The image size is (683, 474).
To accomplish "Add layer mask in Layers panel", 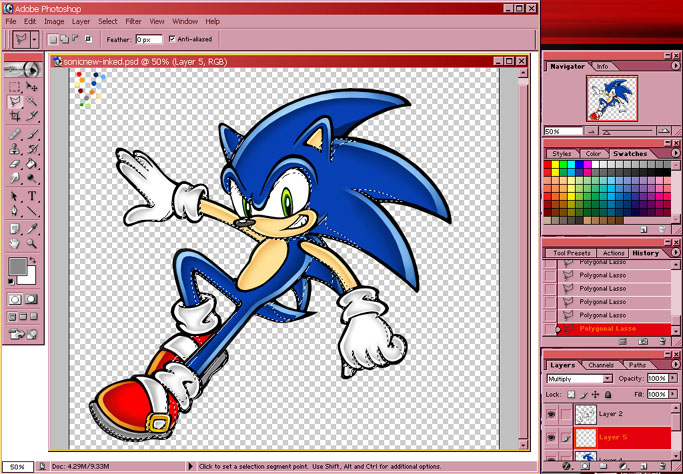I will tap(585, 466).
